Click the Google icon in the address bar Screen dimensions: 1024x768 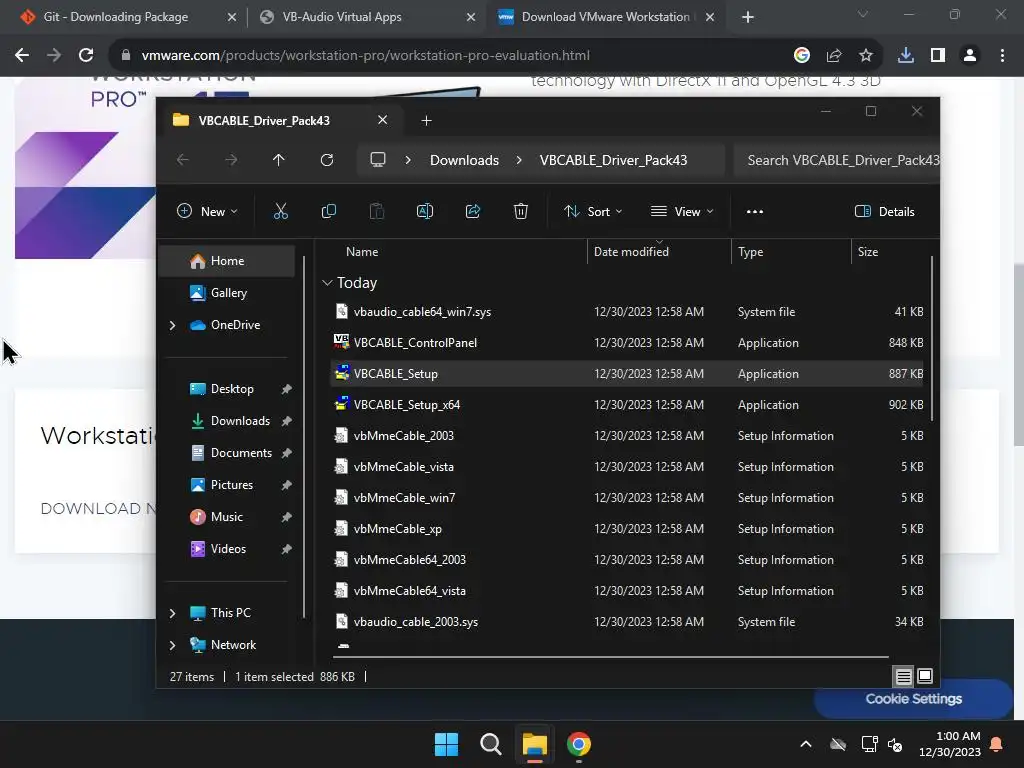(x=802, y=56)
